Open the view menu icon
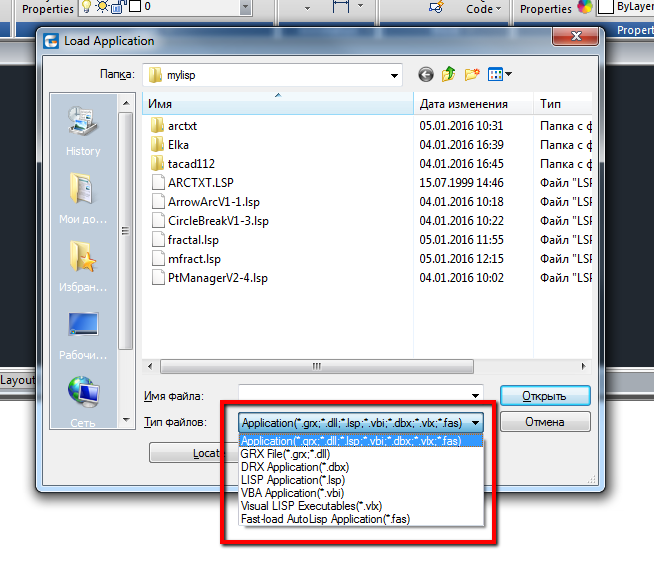 [x=500, y=74]
